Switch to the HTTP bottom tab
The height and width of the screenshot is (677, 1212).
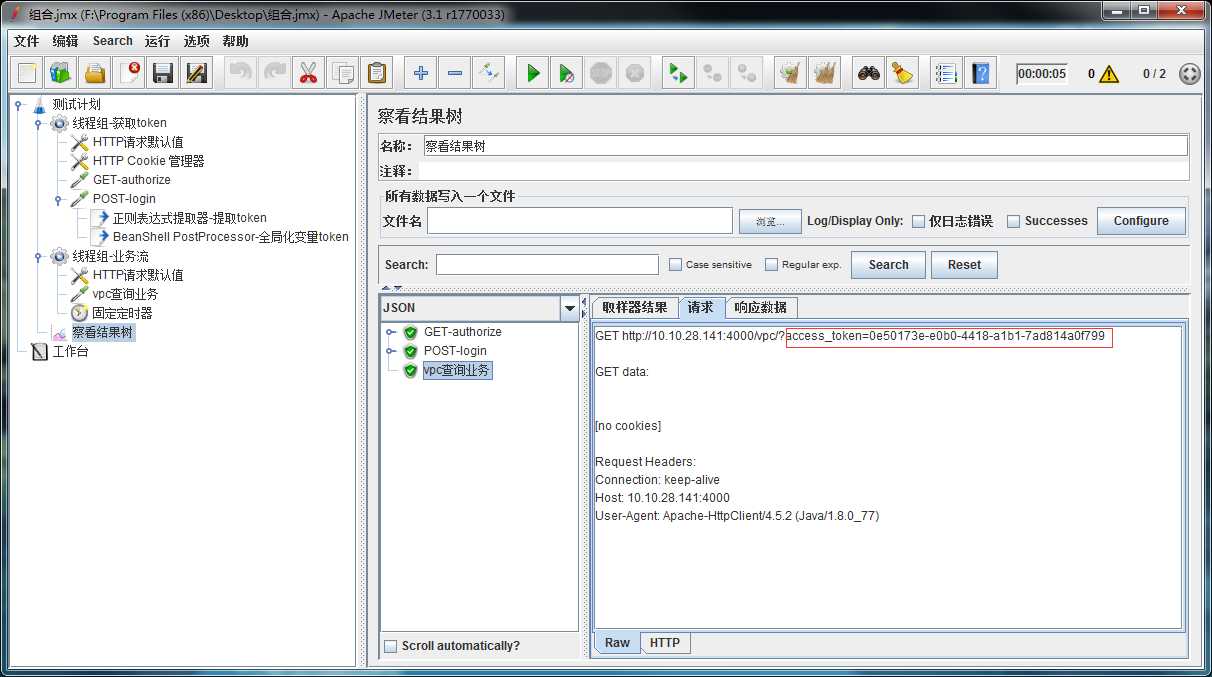coord(665,643)
